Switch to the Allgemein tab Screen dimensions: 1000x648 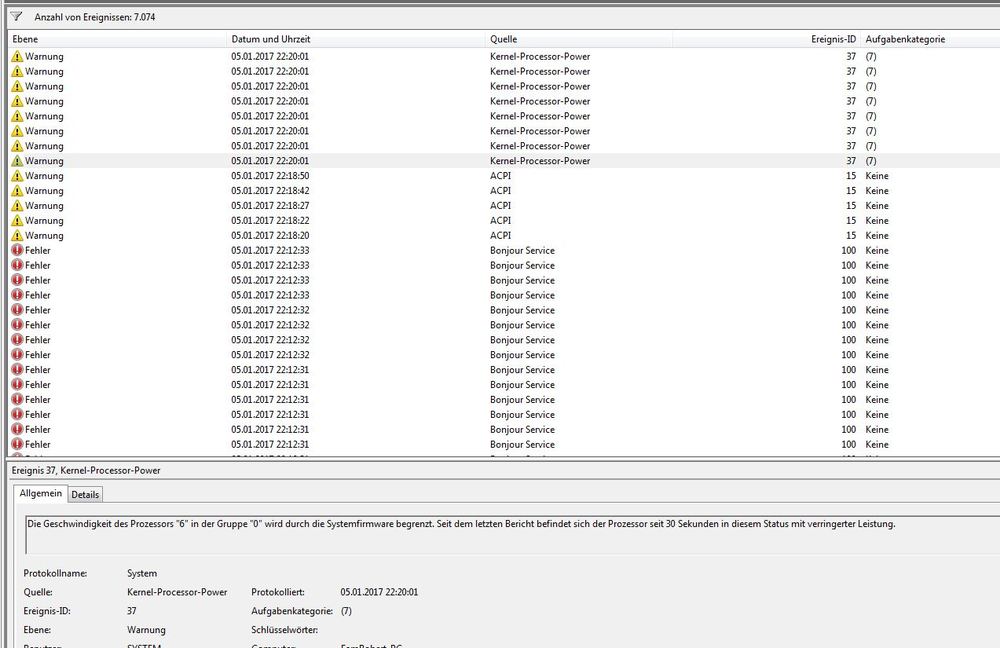tap(41, 494)
